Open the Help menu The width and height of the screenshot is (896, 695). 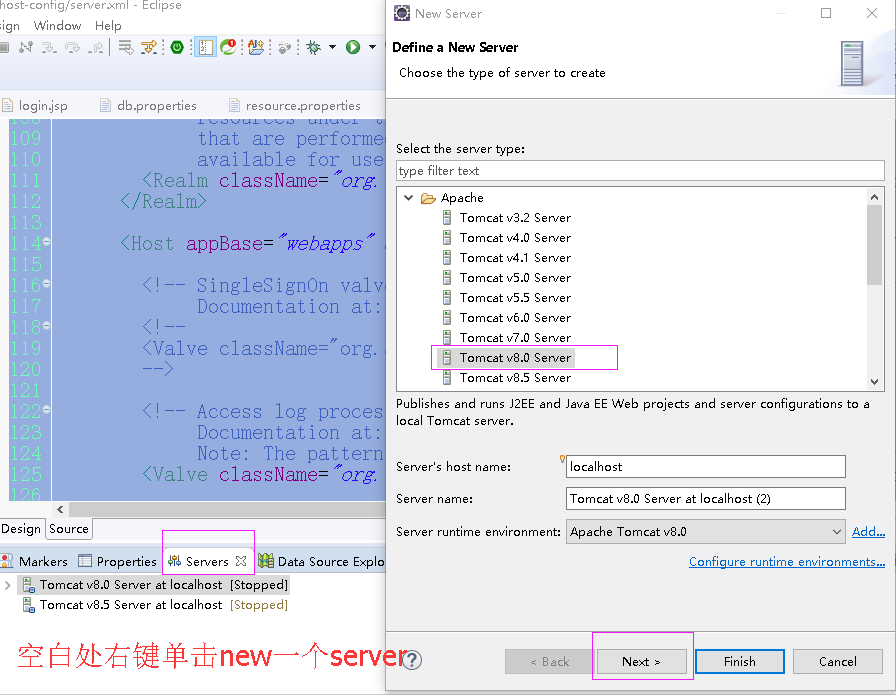[108, 25]
